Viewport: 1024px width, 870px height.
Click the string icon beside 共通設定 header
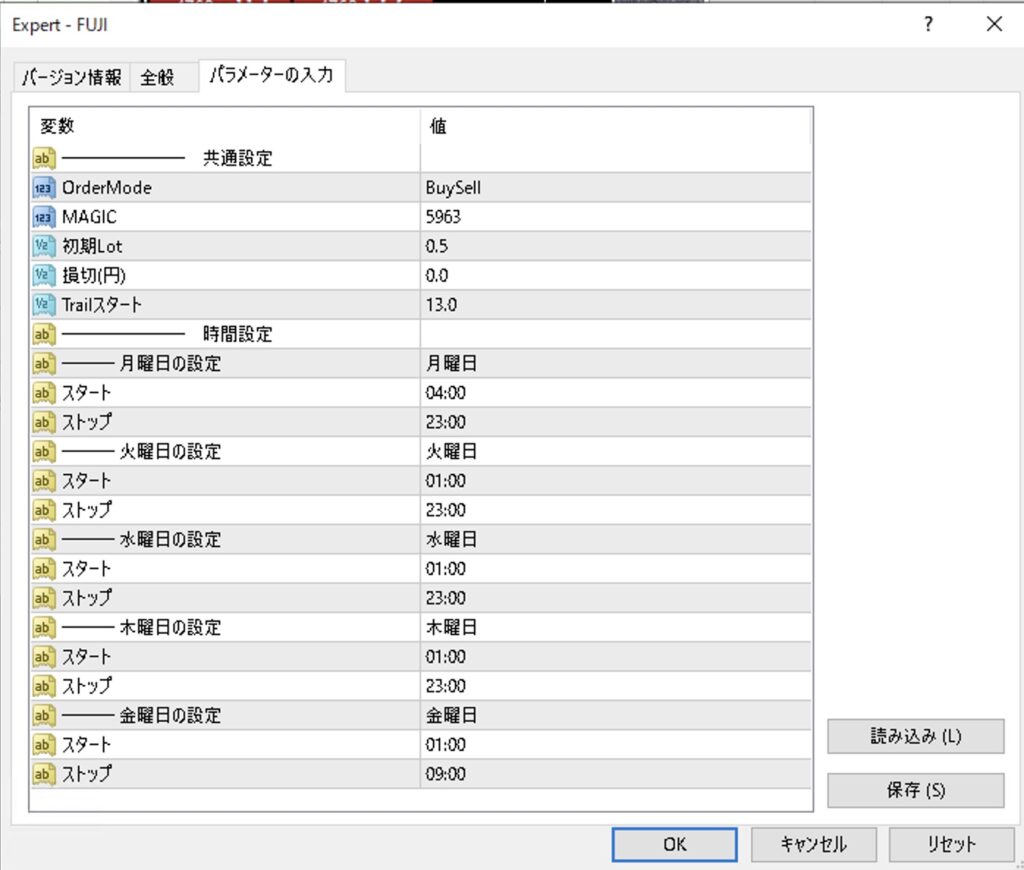click(x=43, y=158)
